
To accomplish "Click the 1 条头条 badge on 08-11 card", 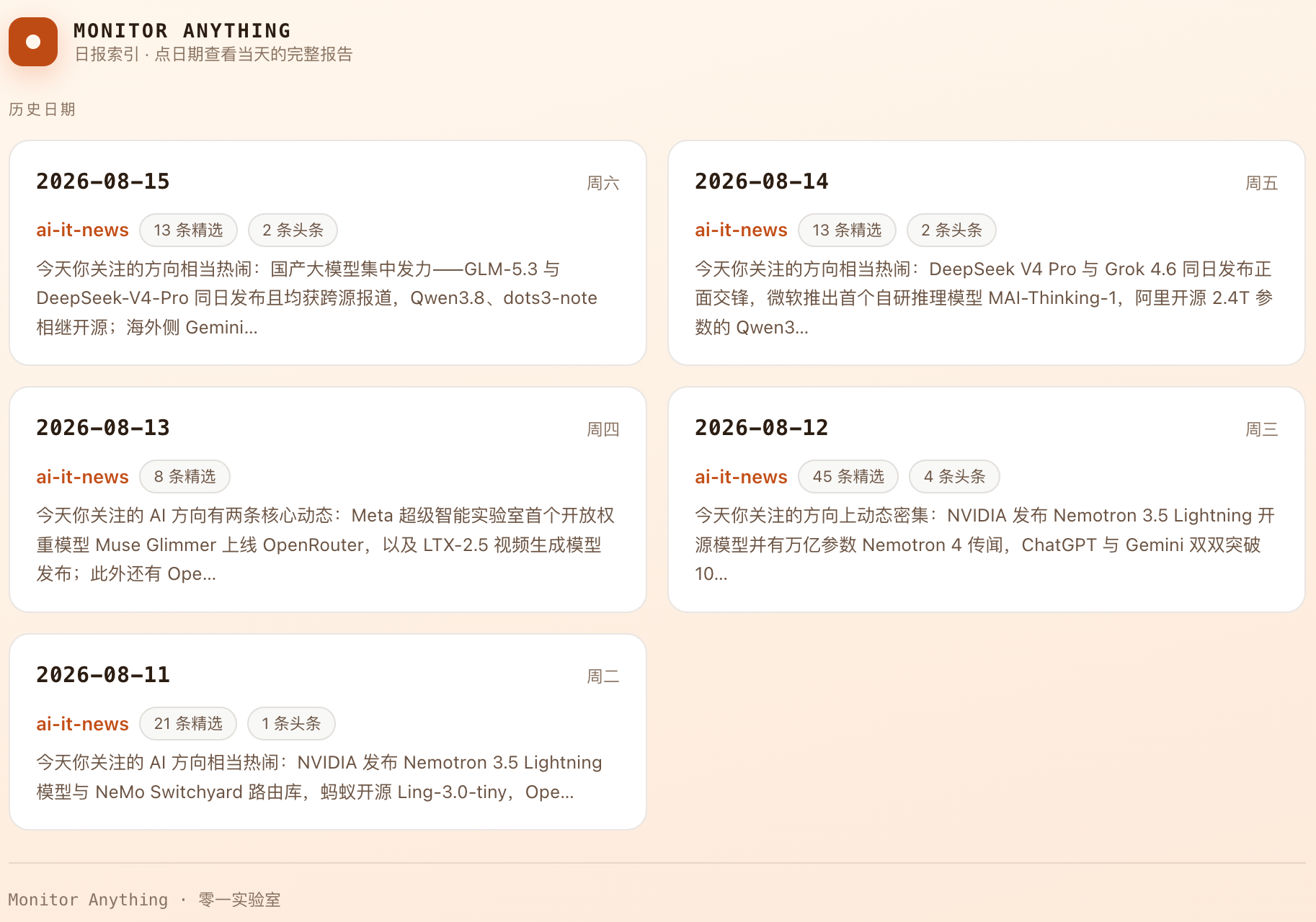I will point(291,723).
